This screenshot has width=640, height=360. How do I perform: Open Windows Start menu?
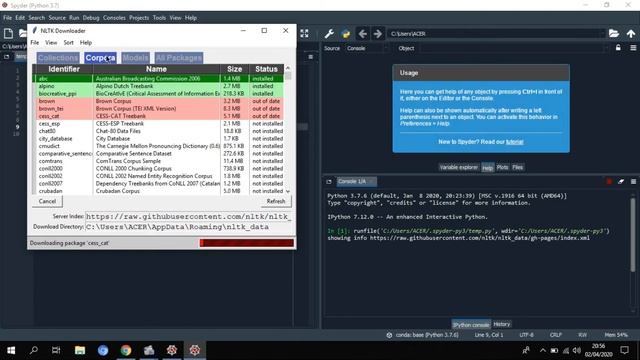pyautogui.click(x=11, y=350)
